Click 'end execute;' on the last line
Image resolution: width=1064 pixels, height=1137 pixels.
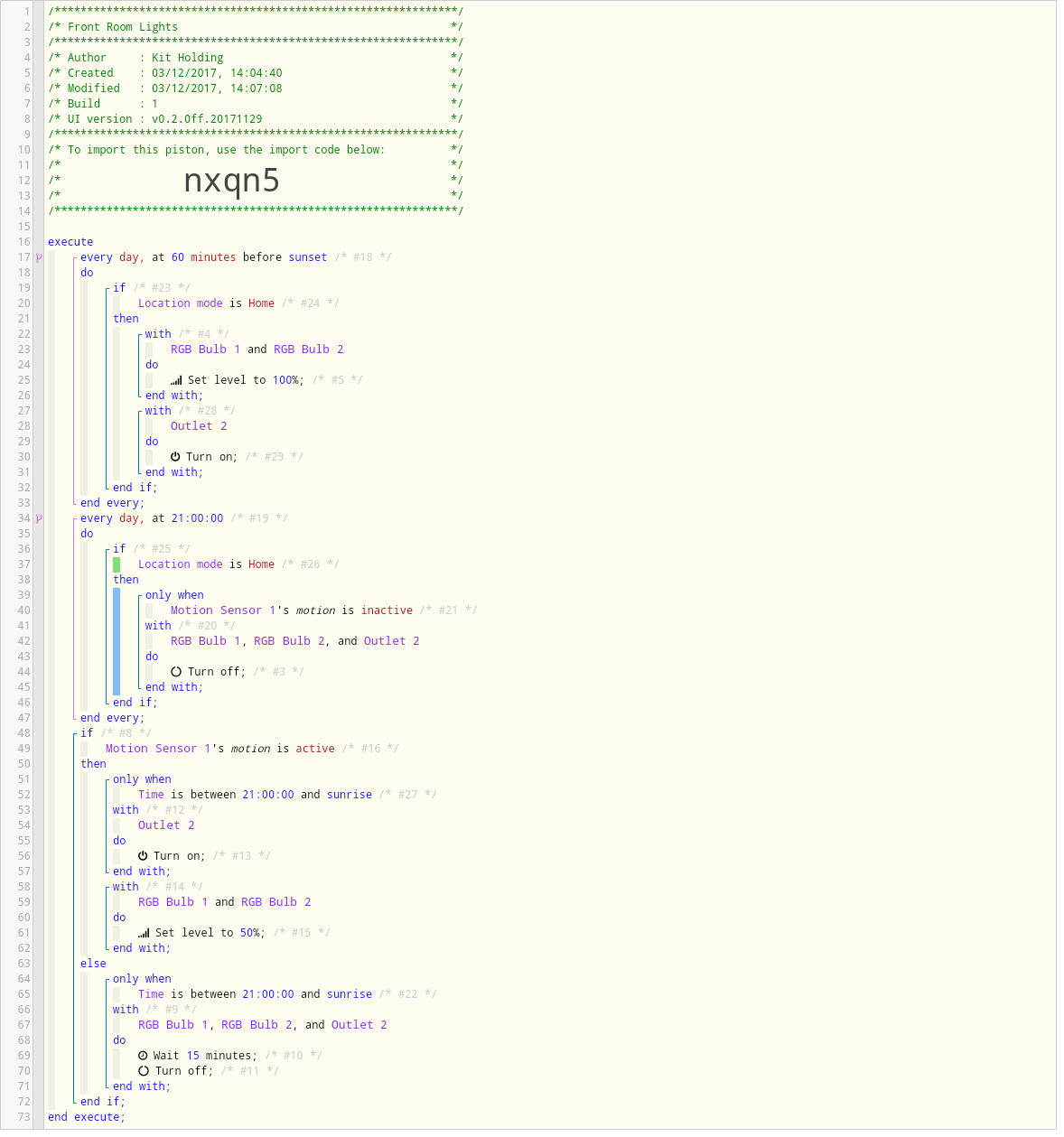point(87,1117)
